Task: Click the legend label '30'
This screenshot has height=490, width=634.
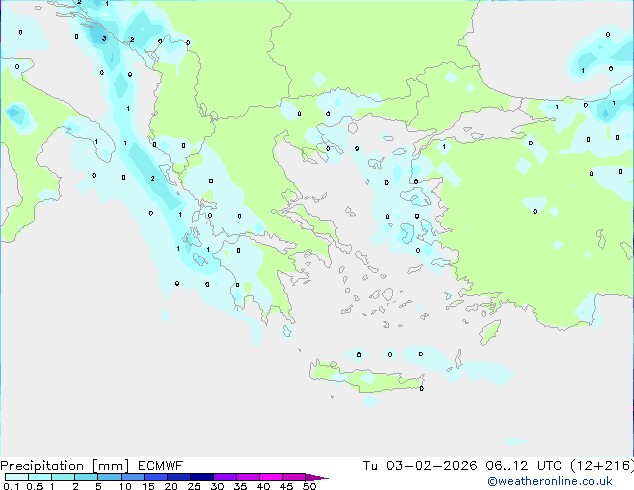Action: tap(217, 486)
